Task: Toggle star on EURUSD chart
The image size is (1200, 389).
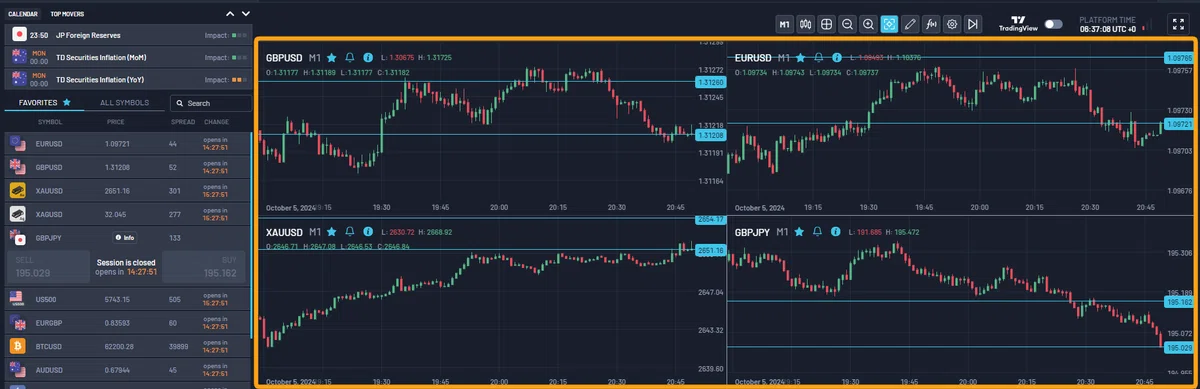Action: click(801, 58)
